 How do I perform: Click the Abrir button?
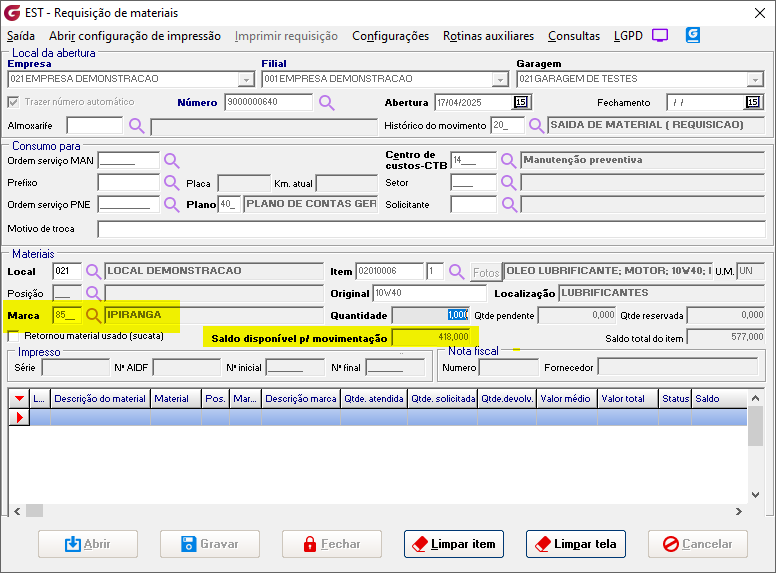pyautogui.click(x=88, y=544)
